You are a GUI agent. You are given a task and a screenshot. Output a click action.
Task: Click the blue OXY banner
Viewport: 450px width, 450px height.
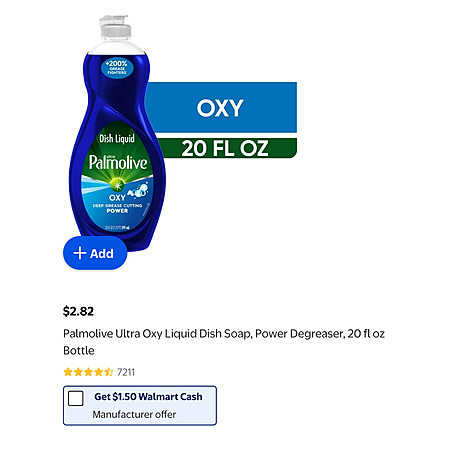click(221, 107)
